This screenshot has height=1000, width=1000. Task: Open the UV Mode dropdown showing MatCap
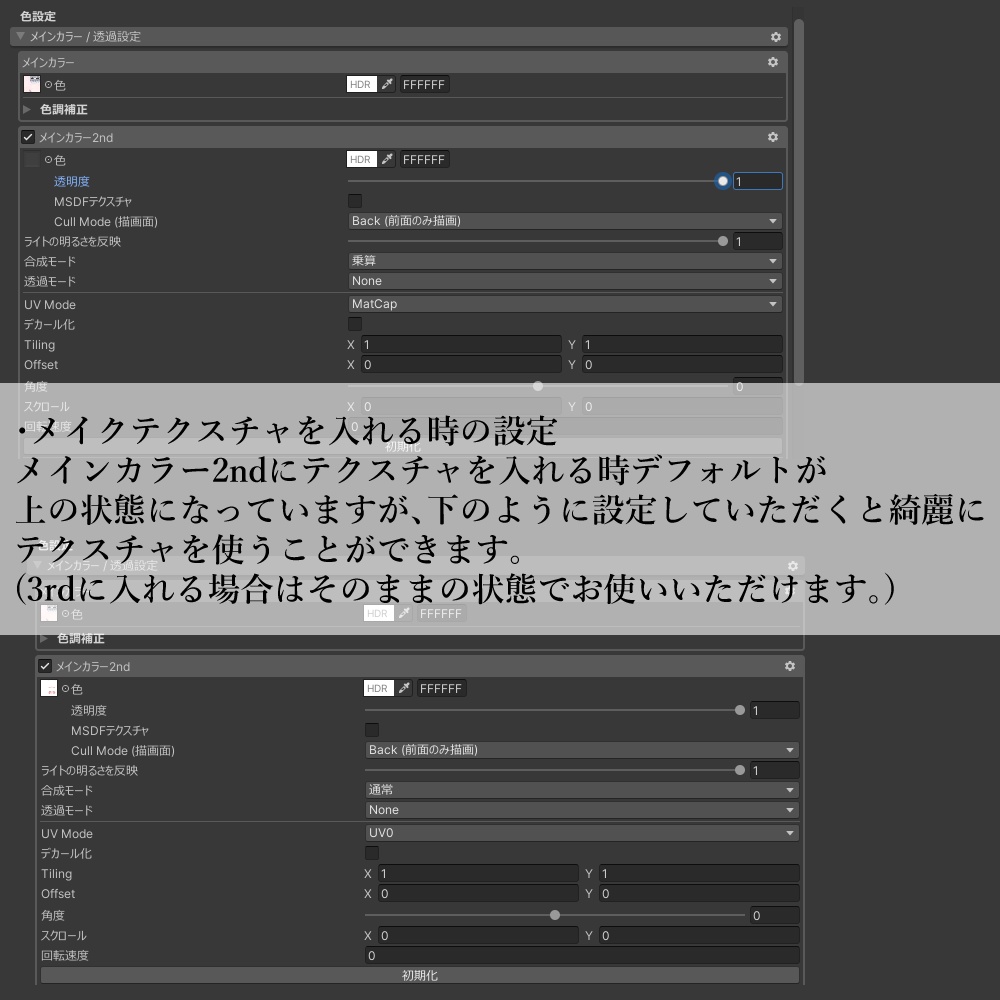pos(565,304)
